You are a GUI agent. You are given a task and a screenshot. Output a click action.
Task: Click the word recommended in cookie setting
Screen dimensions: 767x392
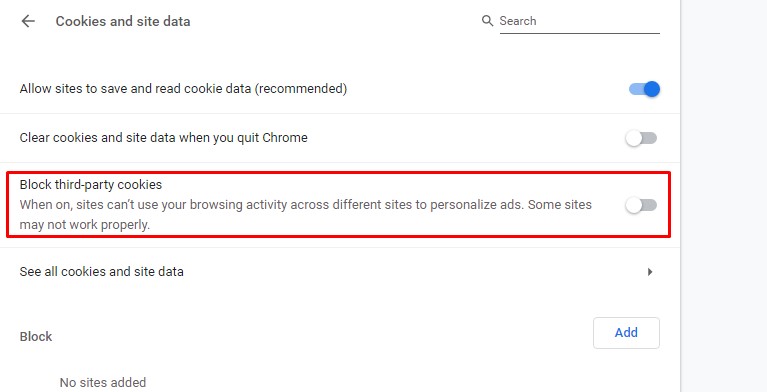tap(301, 89)
